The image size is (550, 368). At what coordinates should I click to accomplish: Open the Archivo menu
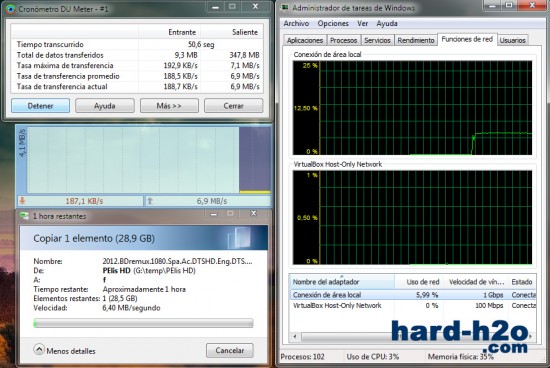[296, 24]
